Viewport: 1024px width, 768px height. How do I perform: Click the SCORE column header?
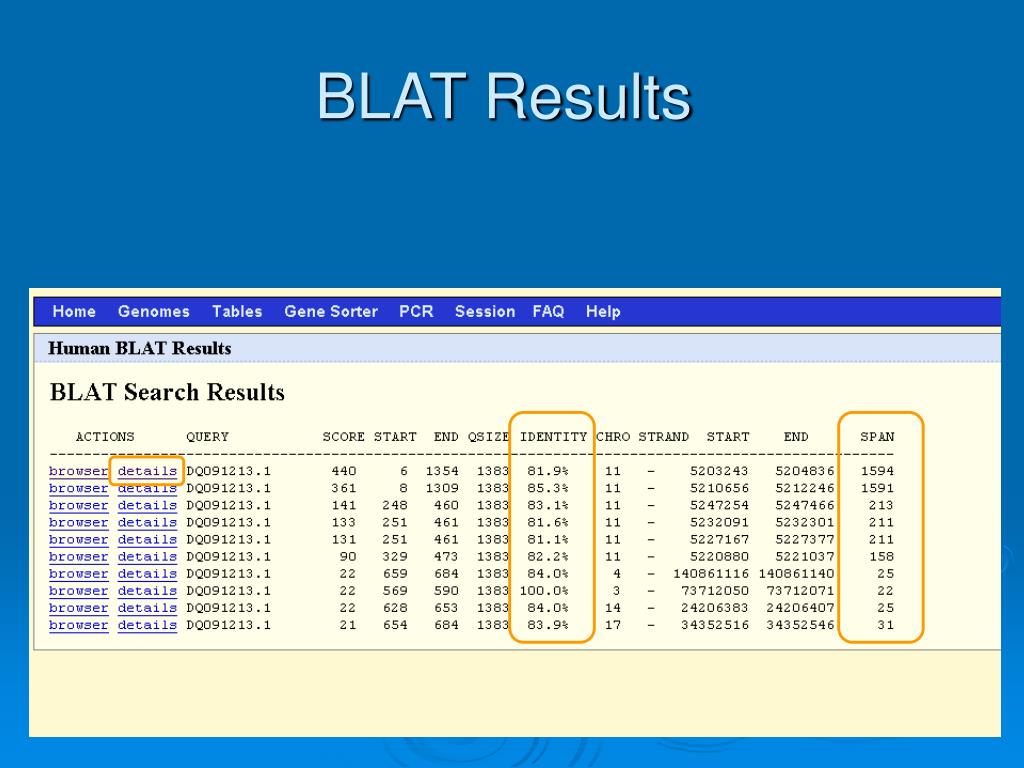pyautogui.click(x=344, y=436)
